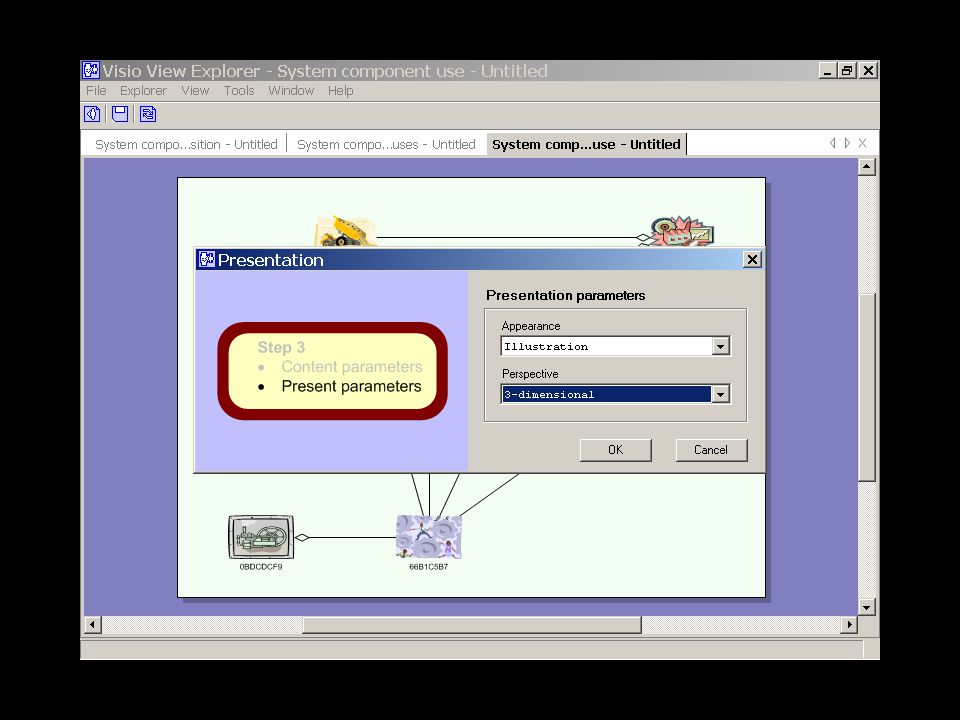Image resolution: width=960 pixels, height=720 pixels.
Task: Click the vertical scrollbar down arrow
Action: tap(866, 607)
